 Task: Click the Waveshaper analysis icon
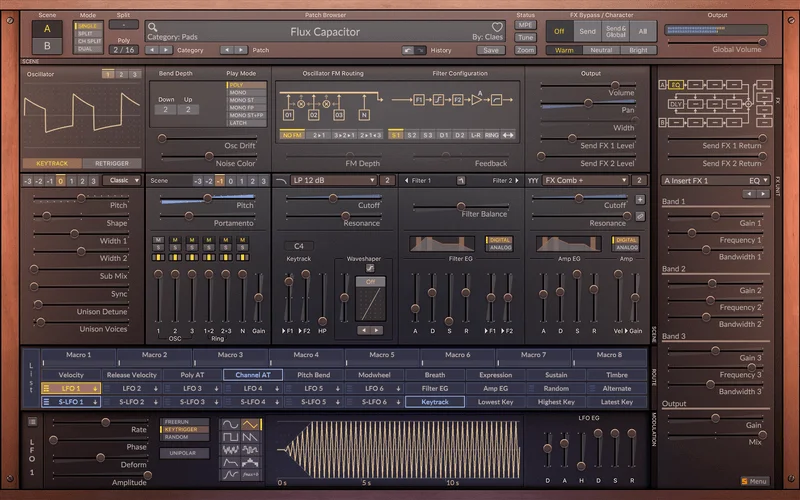point(370,268)
